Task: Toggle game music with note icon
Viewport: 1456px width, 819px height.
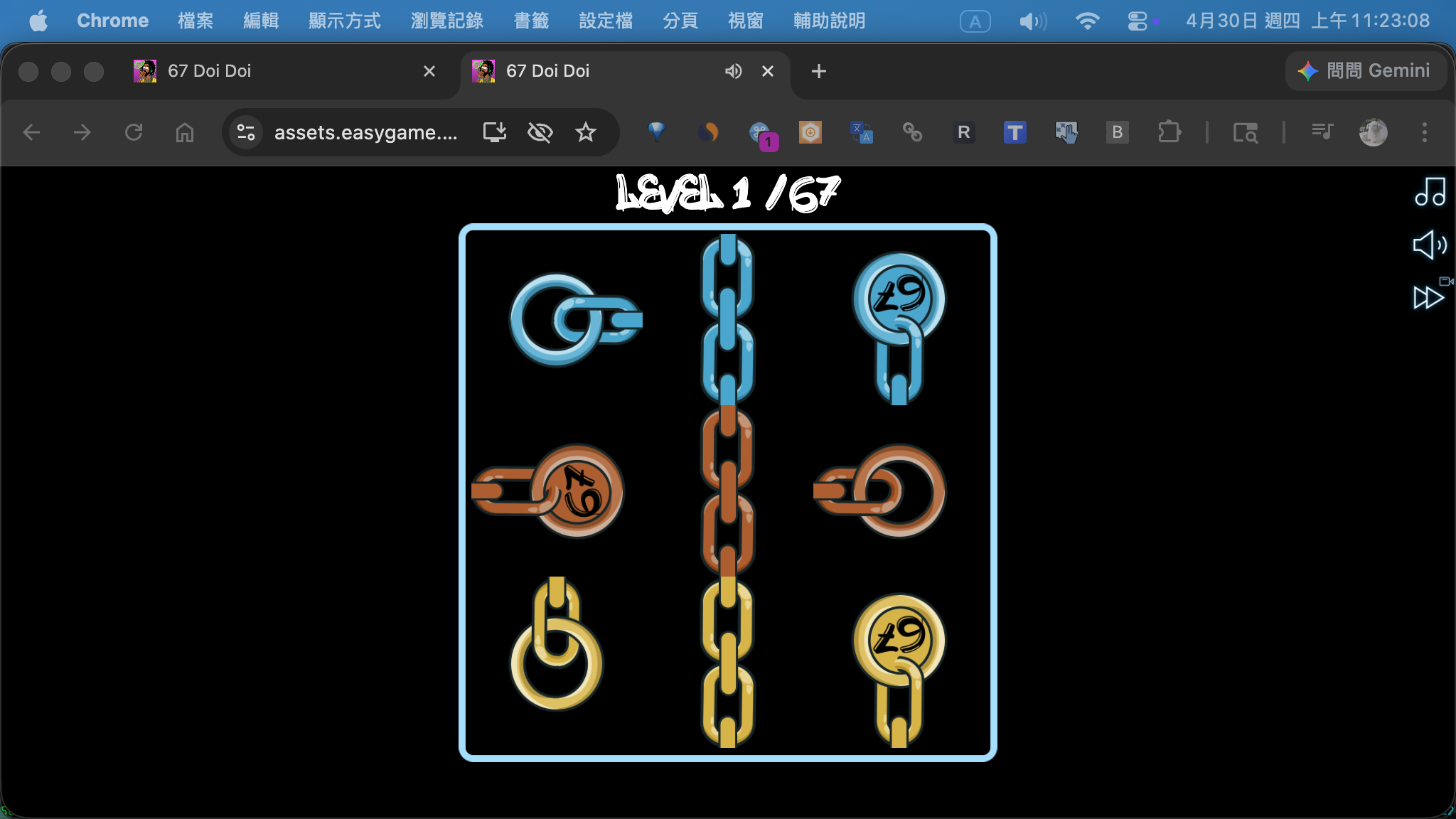Action: (x=1430, y=192)
